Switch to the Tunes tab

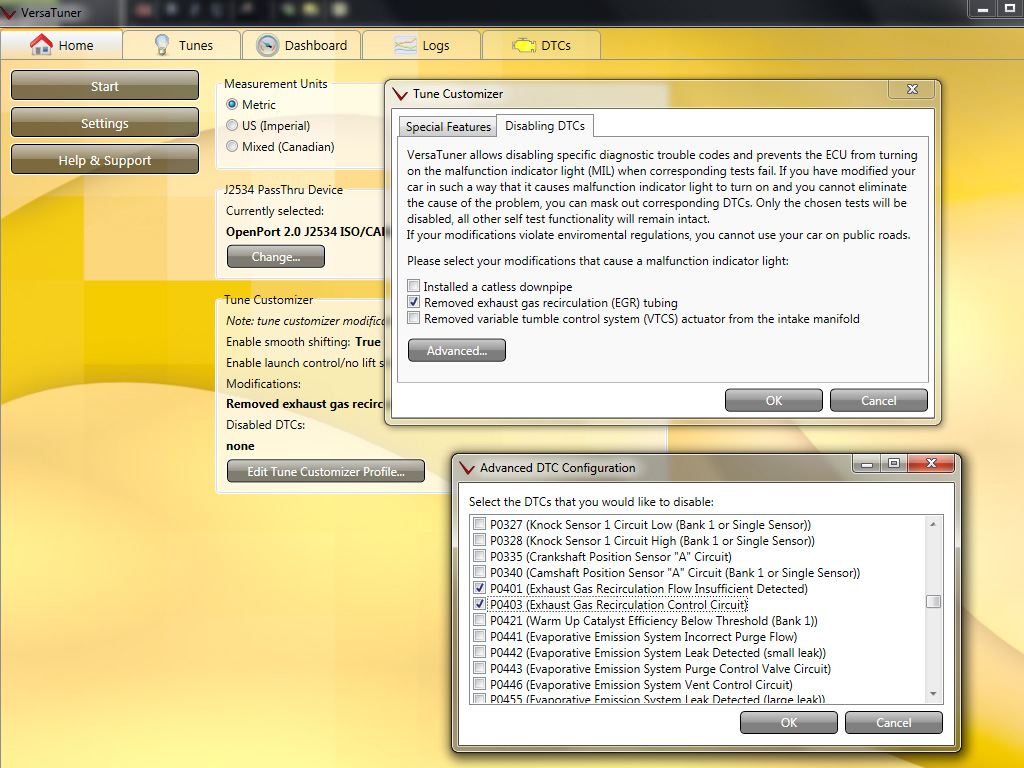pos(182,45)
